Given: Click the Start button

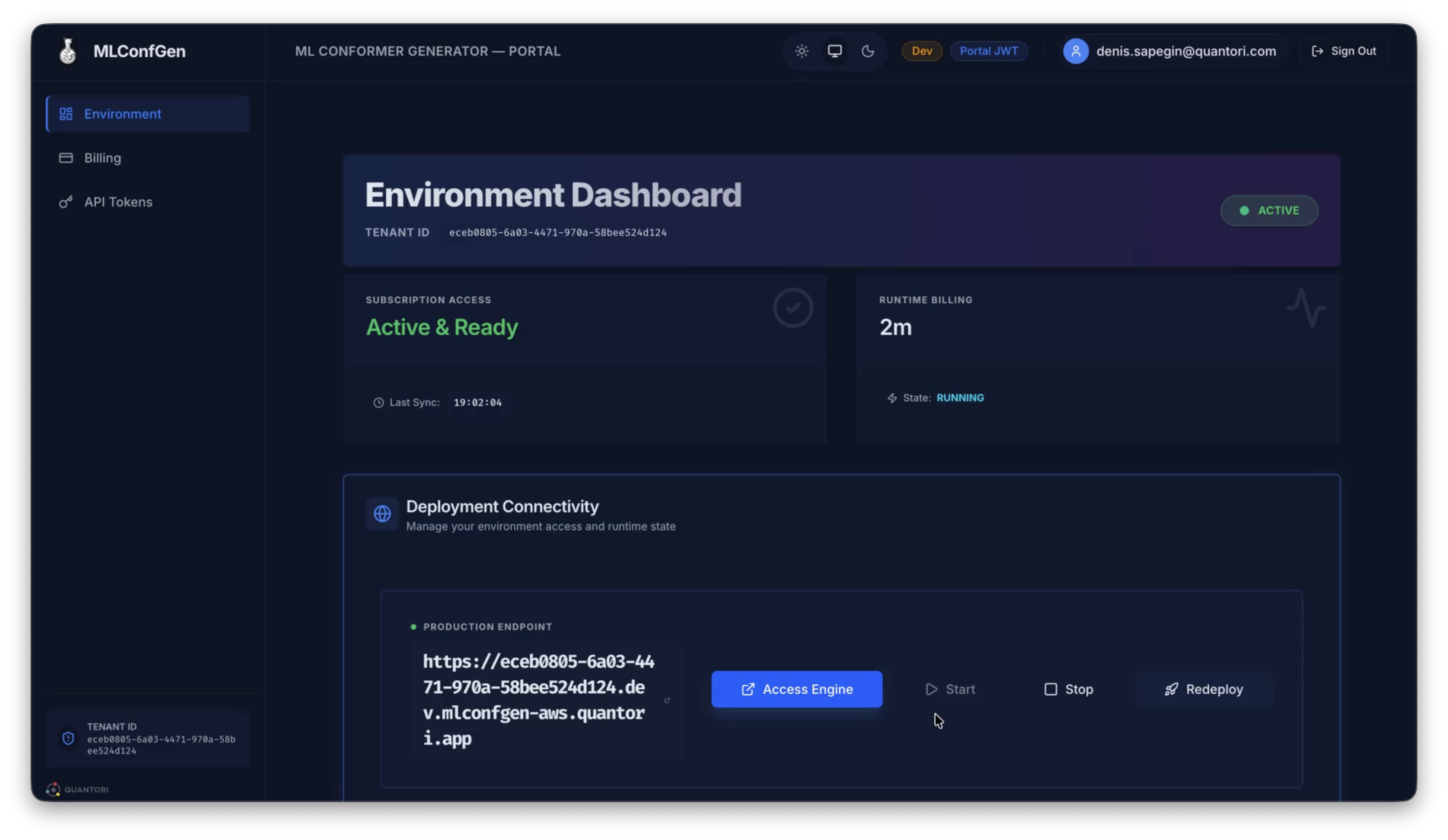Looking at the screenshot, I should pyautogui.click(x=950, y=689).
